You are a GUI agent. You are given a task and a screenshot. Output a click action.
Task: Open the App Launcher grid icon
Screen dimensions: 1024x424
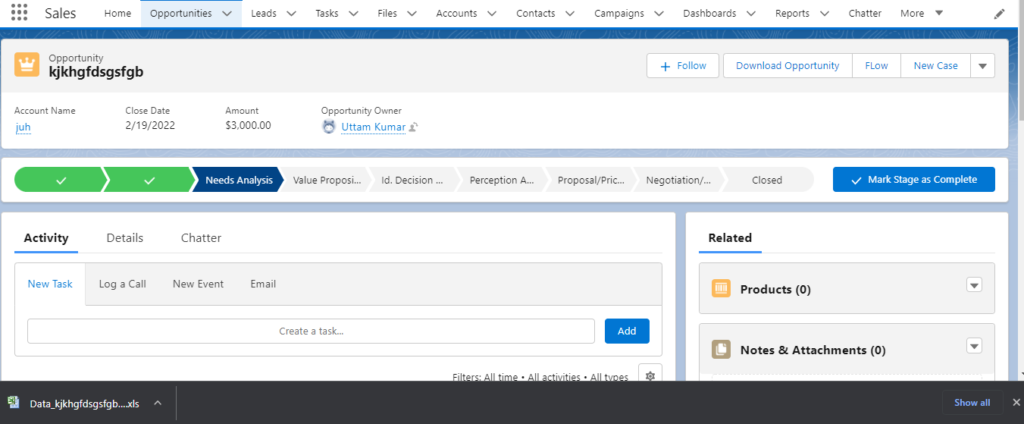20,13
